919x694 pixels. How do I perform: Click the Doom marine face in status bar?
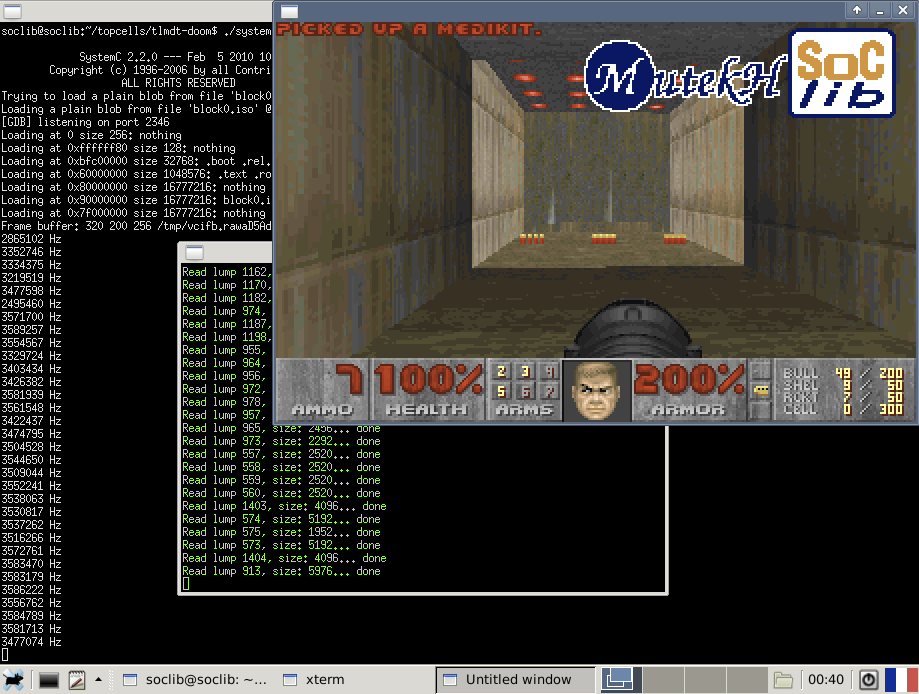pos(597,390)
